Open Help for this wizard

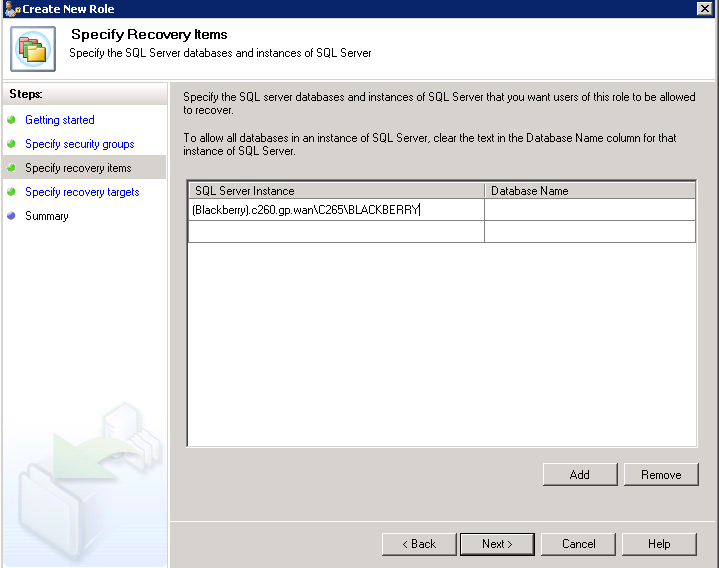click(x=659, y=544)
